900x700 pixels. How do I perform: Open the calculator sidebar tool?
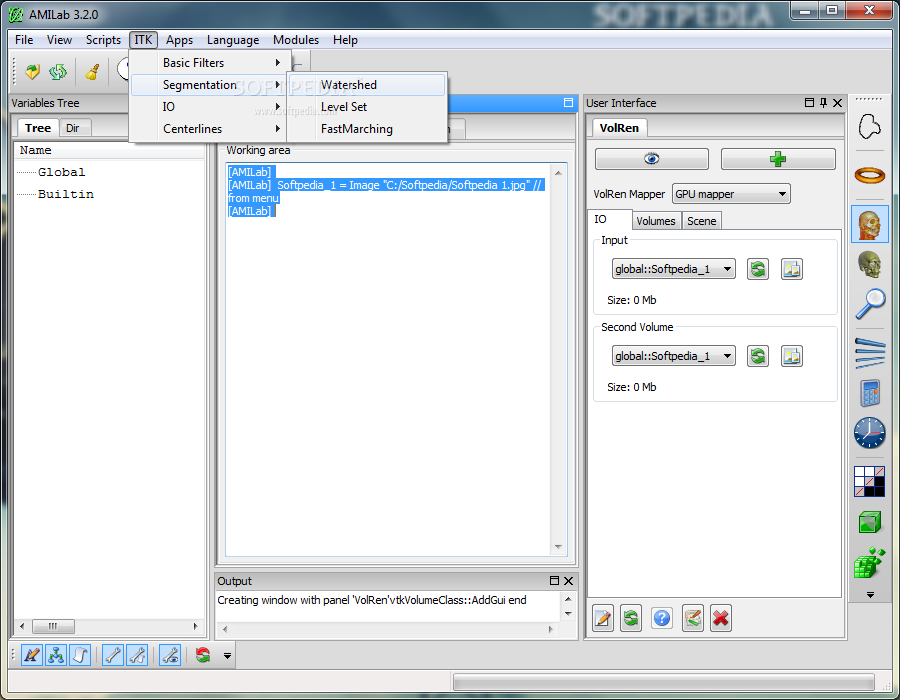870,393
